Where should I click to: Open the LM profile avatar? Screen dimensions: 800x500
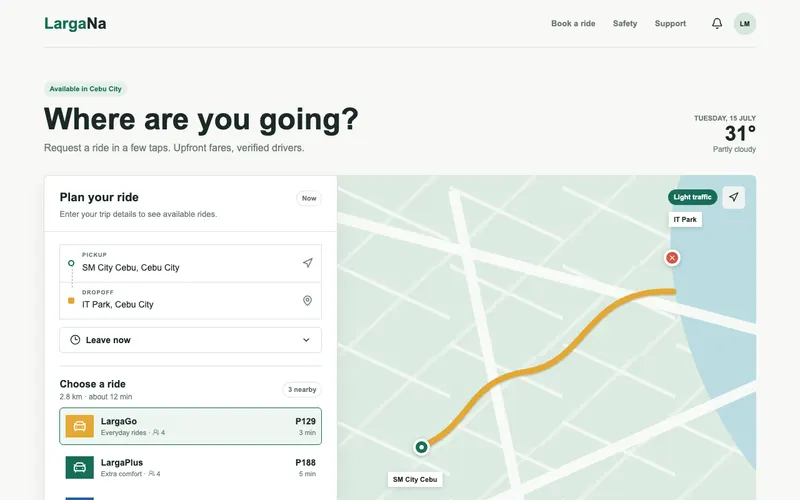coord(745,23)
